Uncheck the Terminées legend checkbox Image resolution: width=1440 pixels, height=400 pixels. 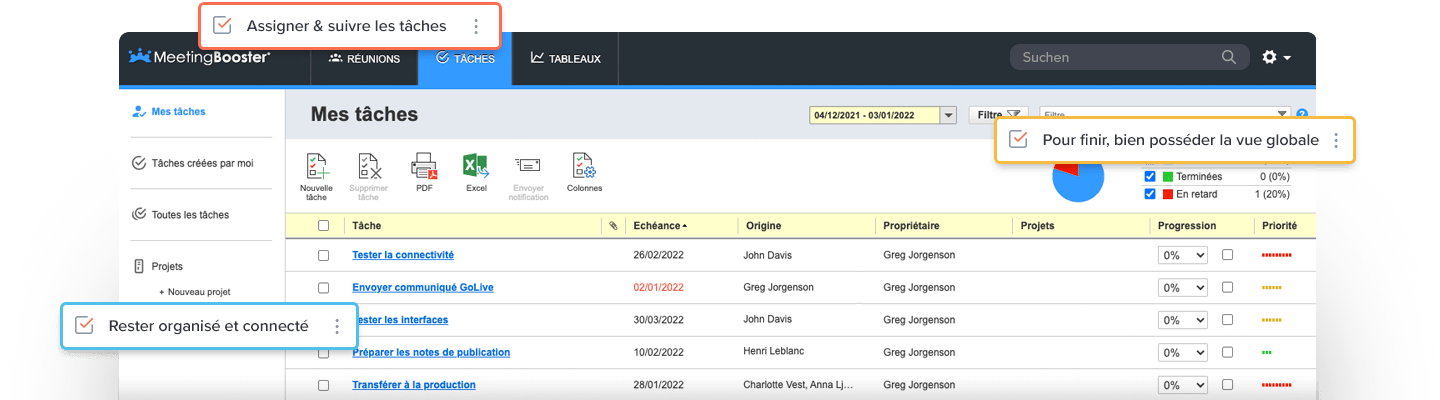tap(1149, 177)
